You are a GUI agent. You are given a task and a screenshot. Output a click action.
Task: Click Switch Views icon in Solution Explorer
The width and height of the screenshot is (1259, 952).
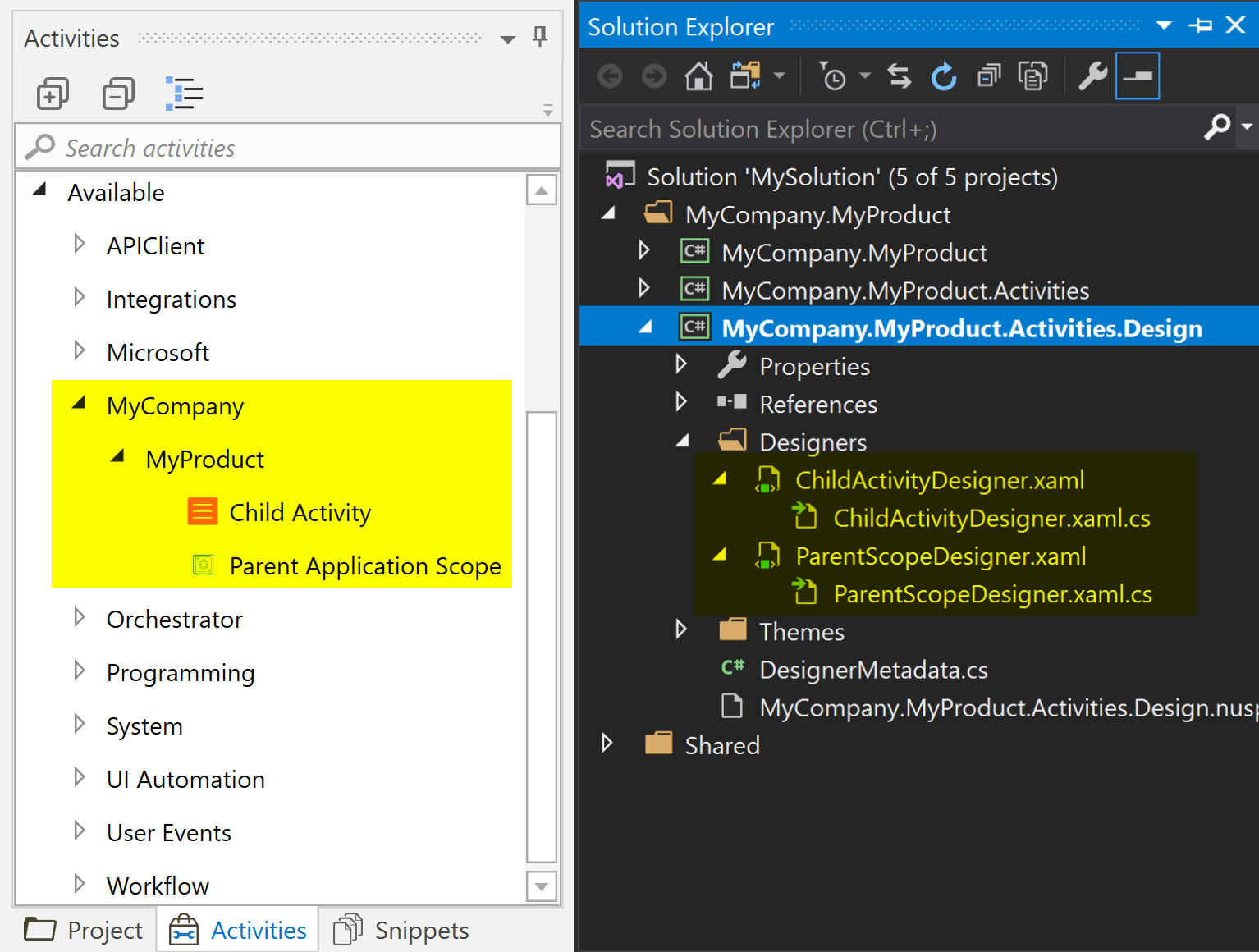pos(745,76)
